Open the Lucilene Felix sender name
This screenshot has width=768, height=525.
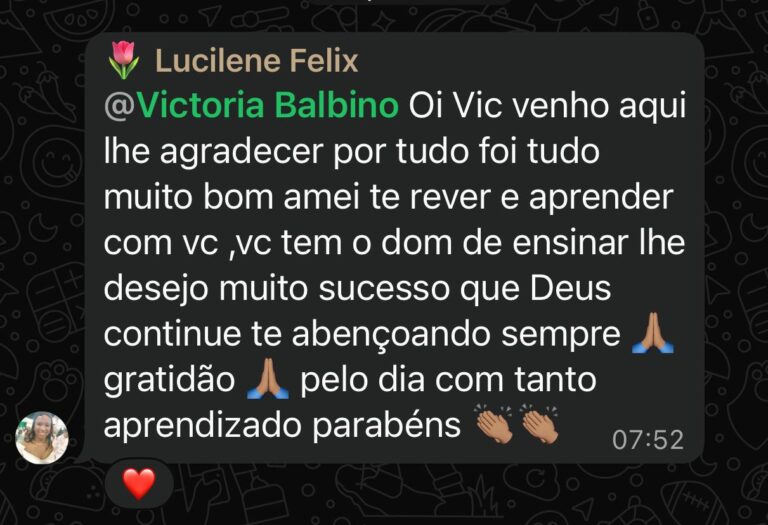257,61
